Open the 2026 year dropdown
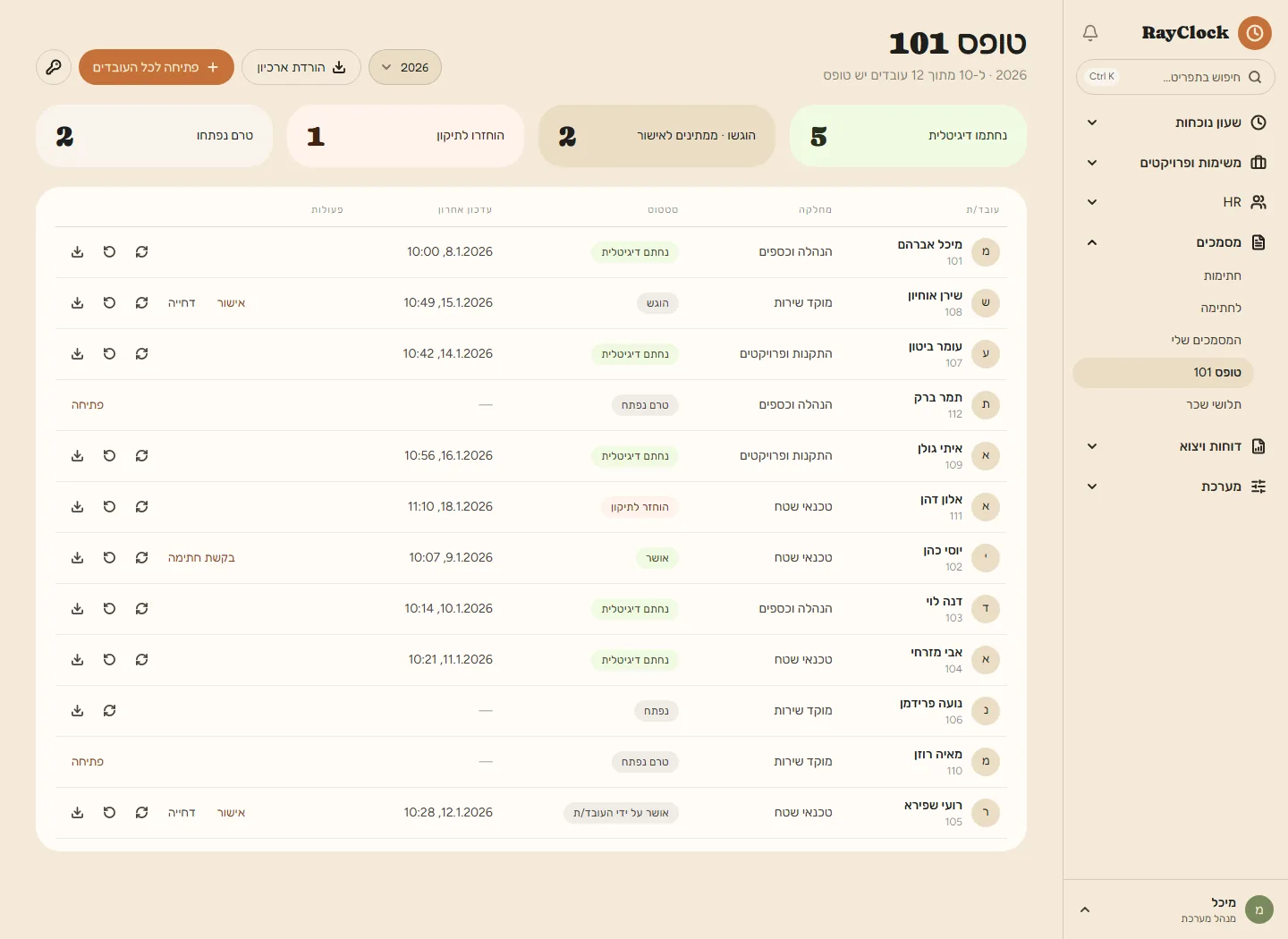The image size is (1288, 939). pyautogui.click(x=405, y=67)
